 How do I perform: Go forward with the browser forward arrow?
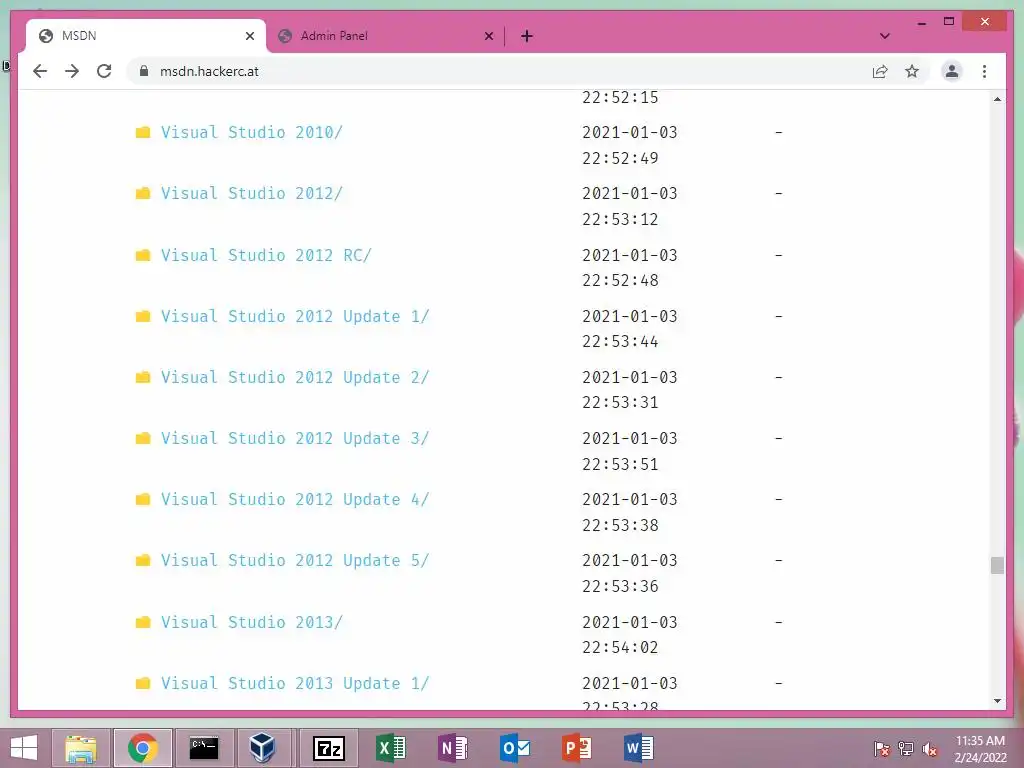tap(72, 71)
